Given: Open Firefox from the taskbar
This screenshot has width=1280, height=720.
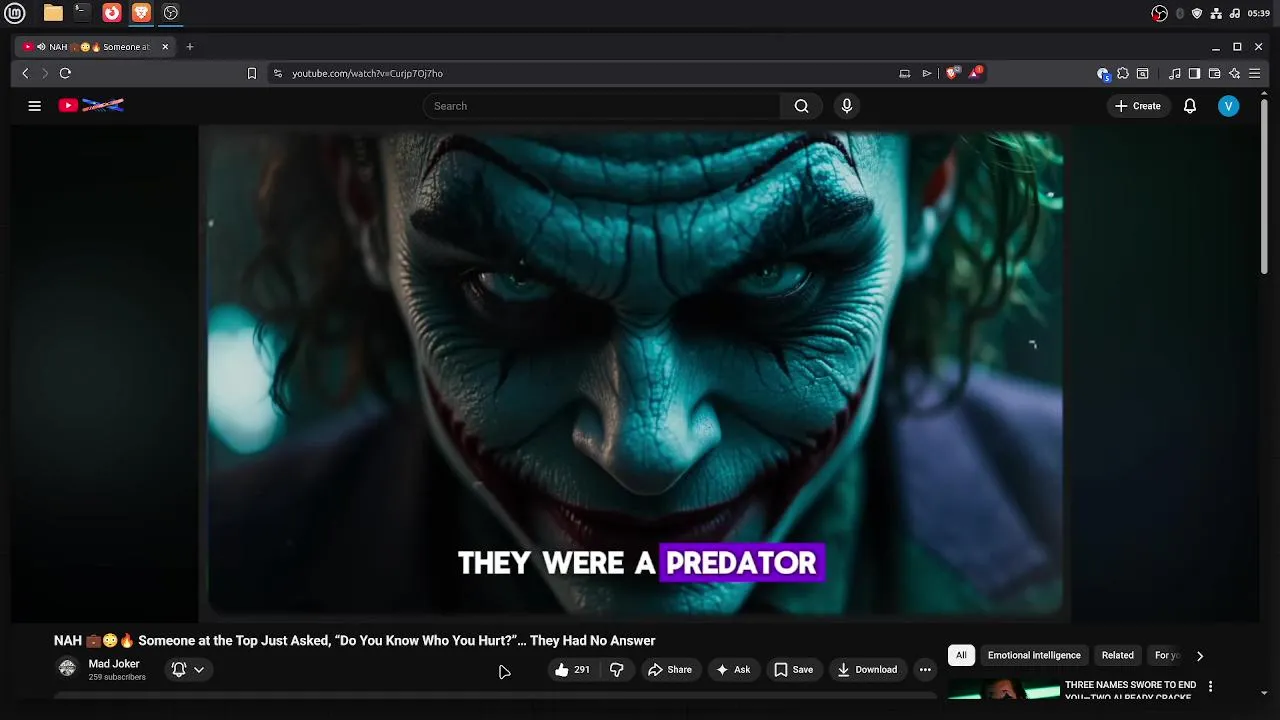Looking at the screenshot, I should (x=112, y=13).
